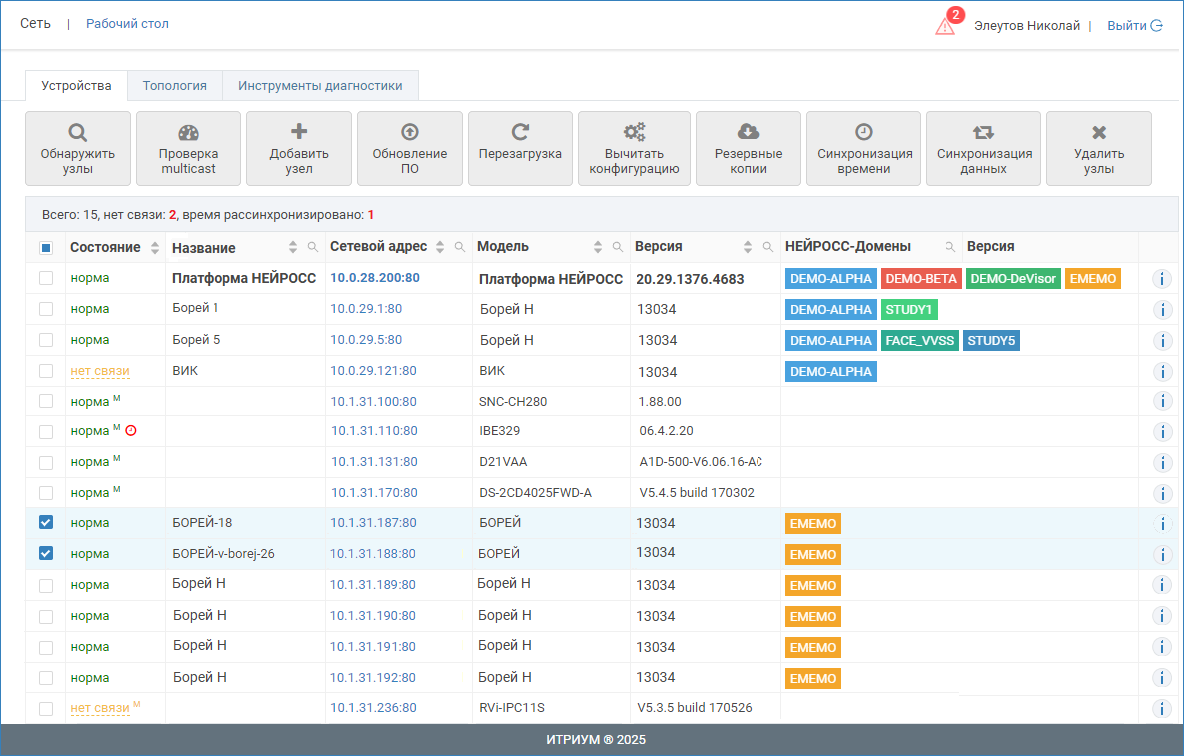Open search in the first Версия column
The width and height of the screenshot is (1184, 756).
[767, 247]
